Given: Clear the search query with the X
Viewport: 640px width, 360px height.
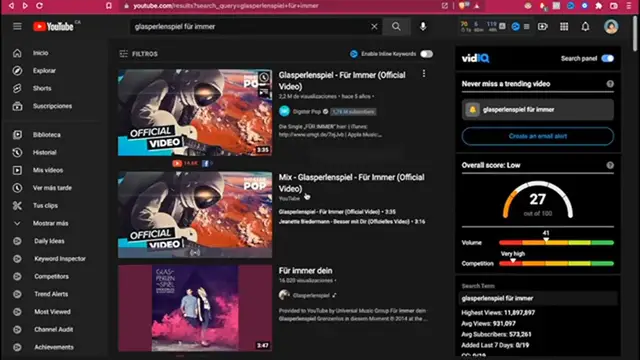Looking at the screenshot, I should click(x=374, y=27).
